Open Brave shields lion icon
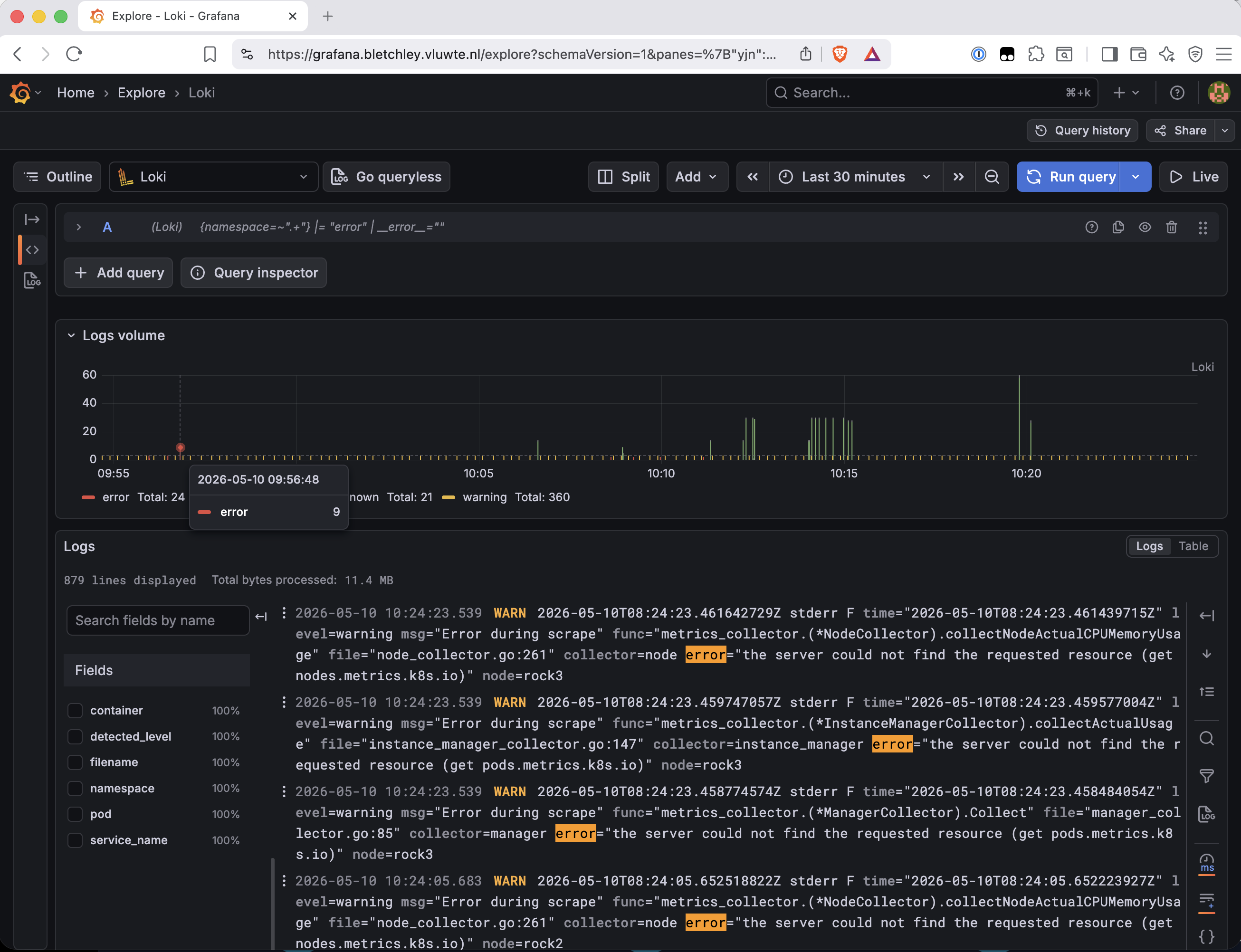This screenshot has height=952, width=1241. tap(840, 55)
